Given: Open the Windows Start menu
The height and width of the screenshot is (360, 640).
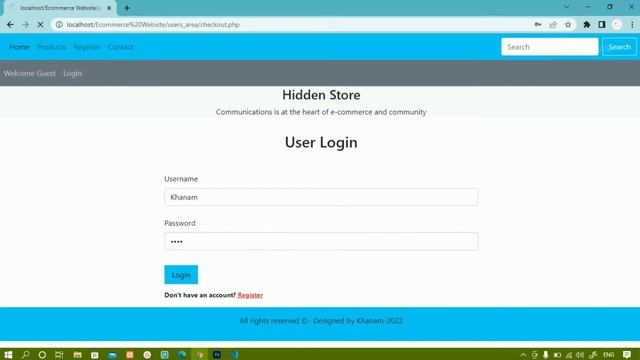Looking at the screenshot, I should pos(8,354).
